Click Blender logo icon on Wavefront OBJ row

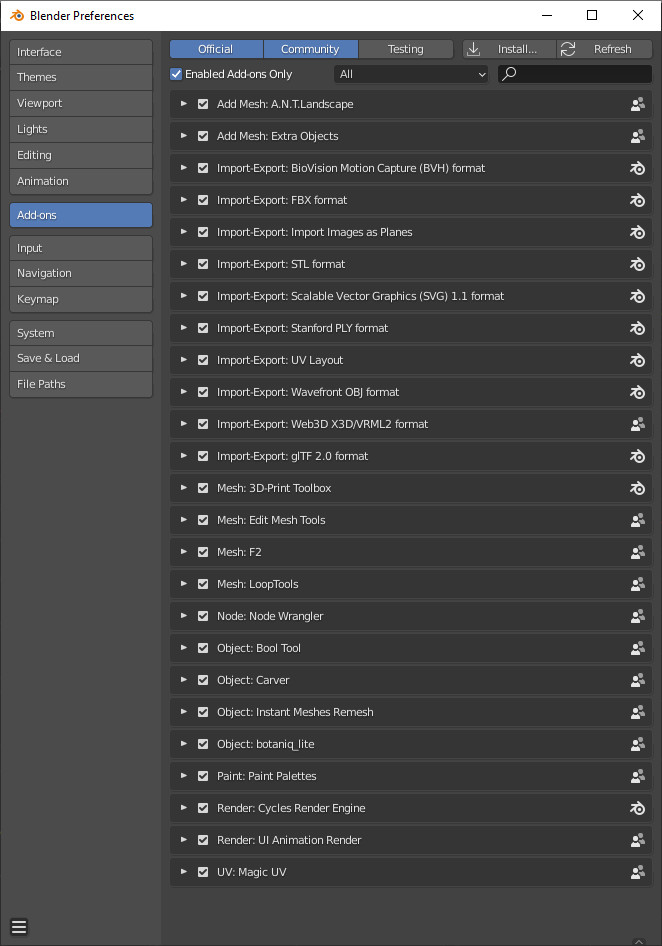637,392
